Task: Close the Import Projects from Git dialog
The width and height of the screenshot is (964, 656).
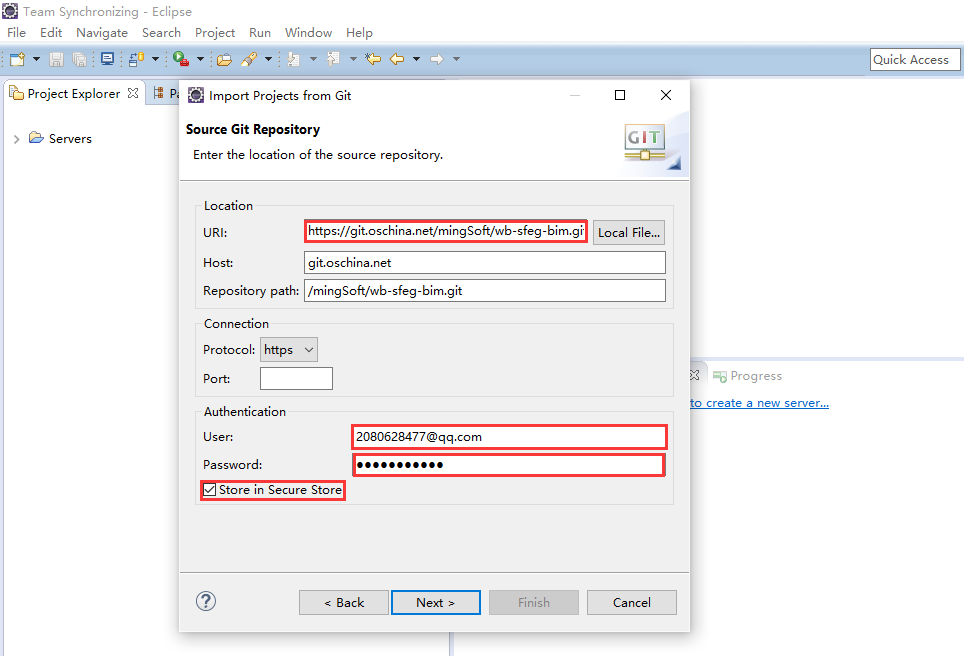Action: pyautogui.click(x=666, y=95)
